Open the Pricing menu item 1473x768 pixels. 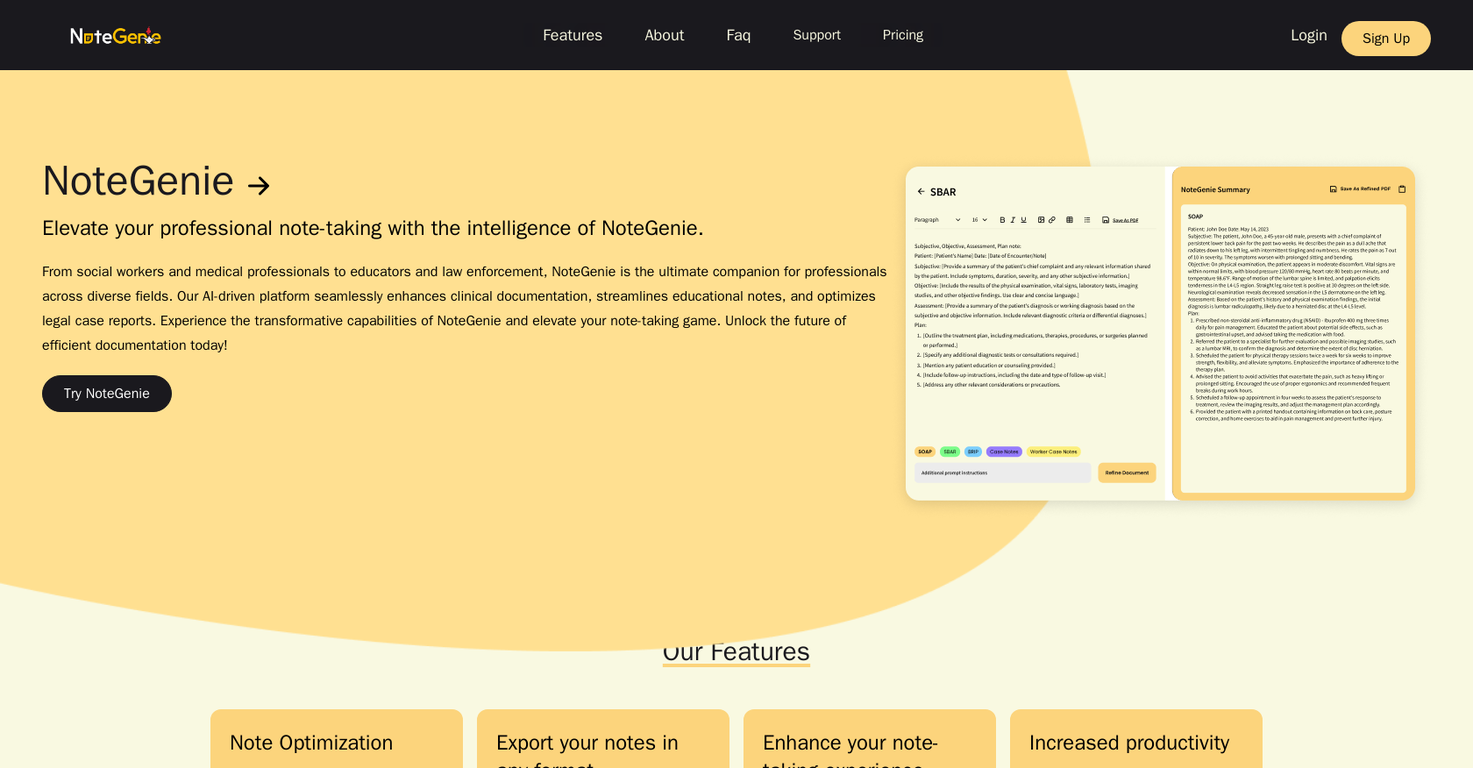(x=902, y=34)
